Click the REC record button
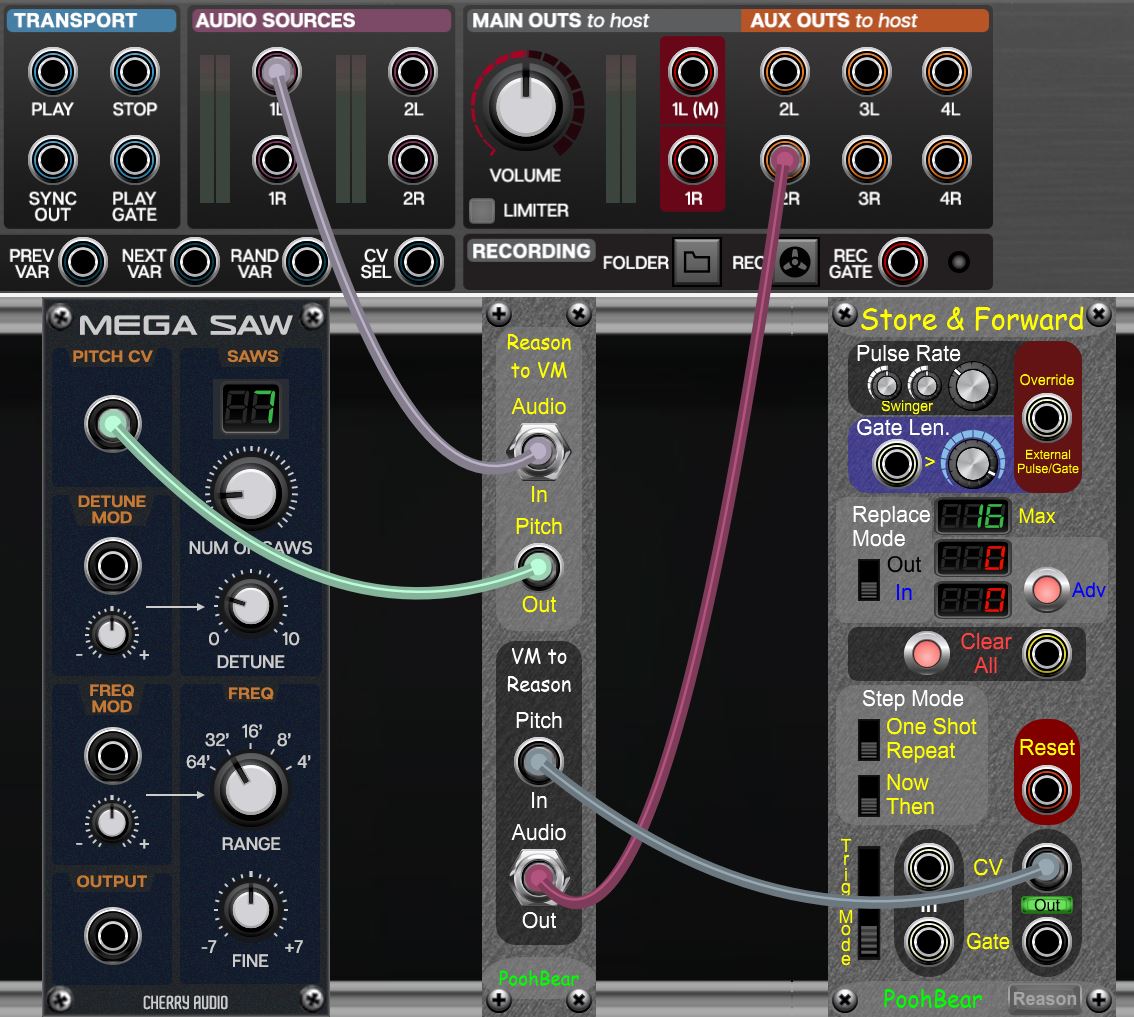Screen dimensions: 1134x1017 tap(793, 263)
